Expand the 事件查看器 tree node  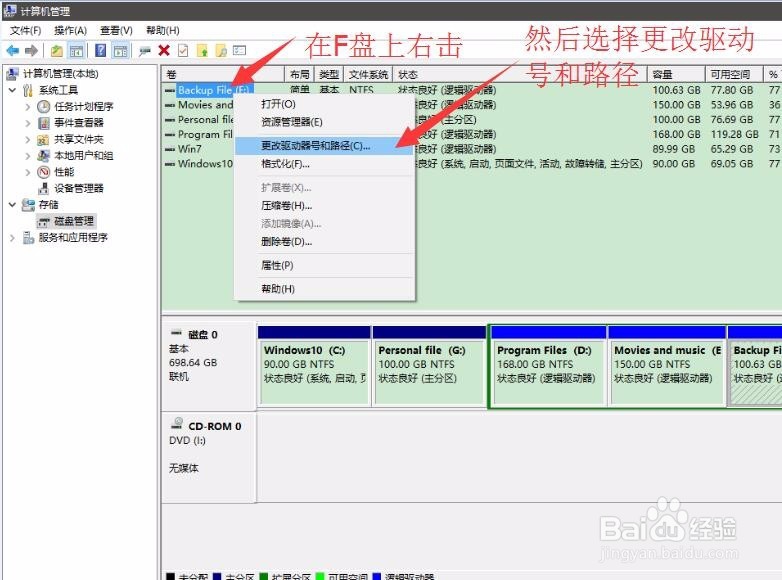28,123
